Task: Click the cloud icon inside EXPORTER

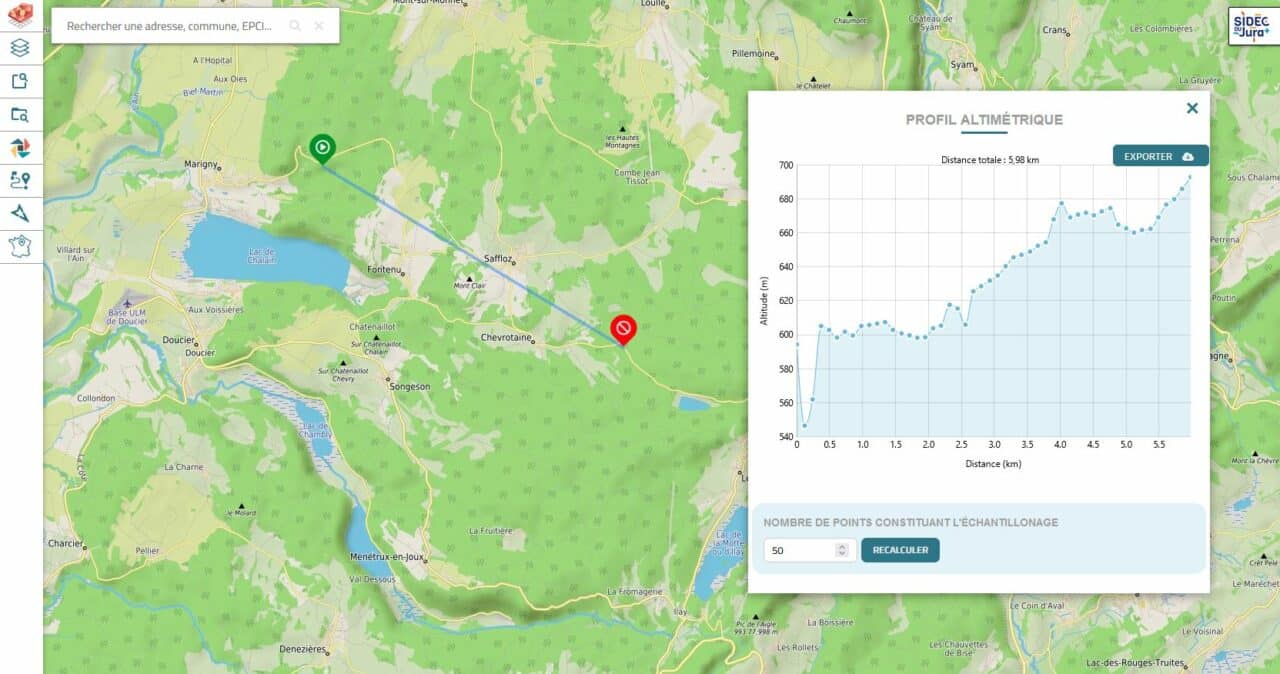Action: click(x=1186, y=156)
